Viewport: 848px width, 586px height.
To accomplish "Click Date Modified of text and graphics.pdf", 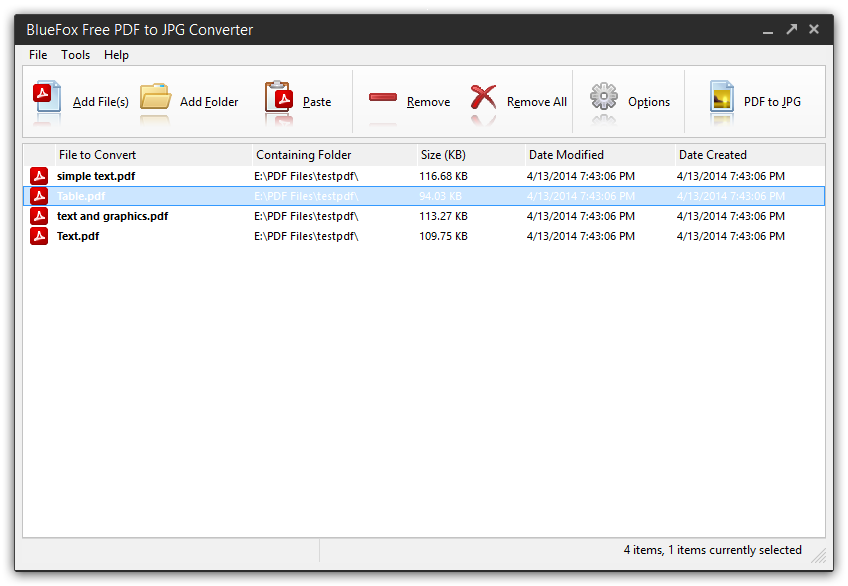I will coord(581,216).
